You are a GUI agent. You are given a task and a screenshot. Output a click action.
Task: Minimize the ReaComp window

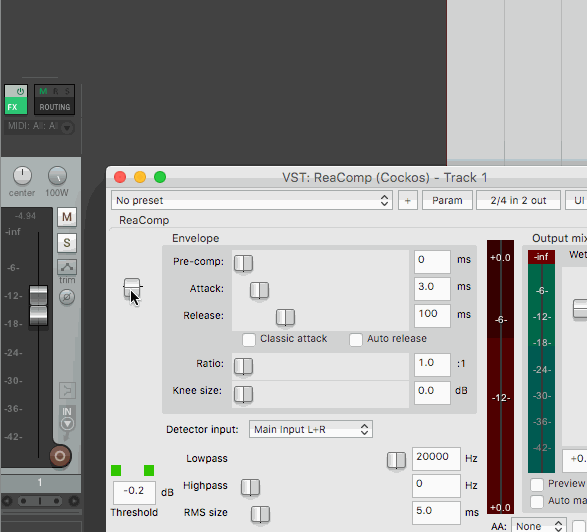(140, 177)
